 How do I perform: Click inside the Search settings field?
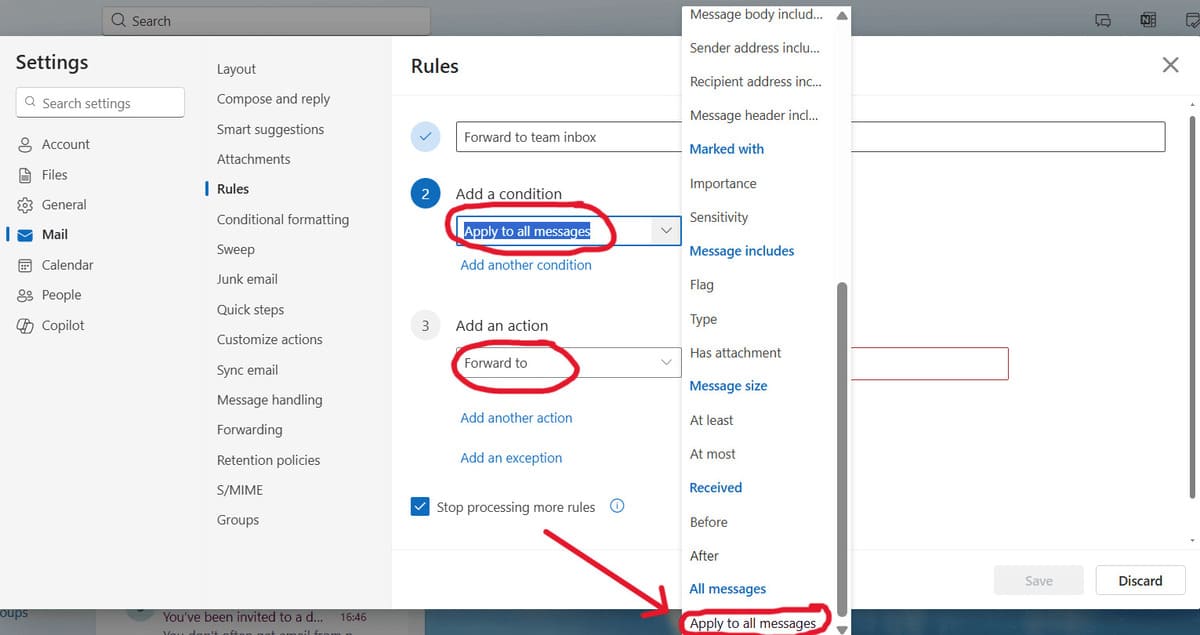point(100,102)
